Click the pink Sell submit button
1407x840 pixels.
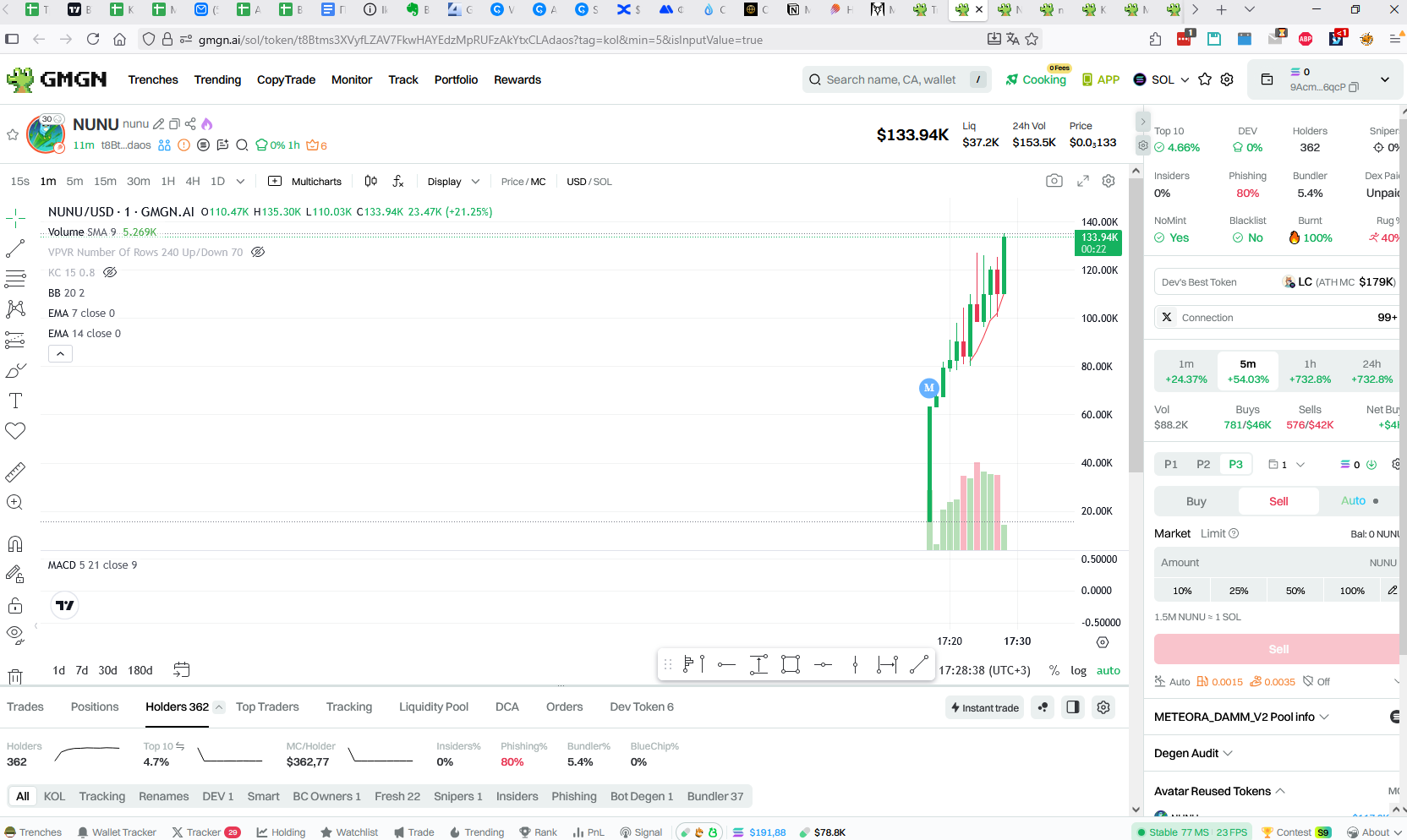click(1278, 649)
